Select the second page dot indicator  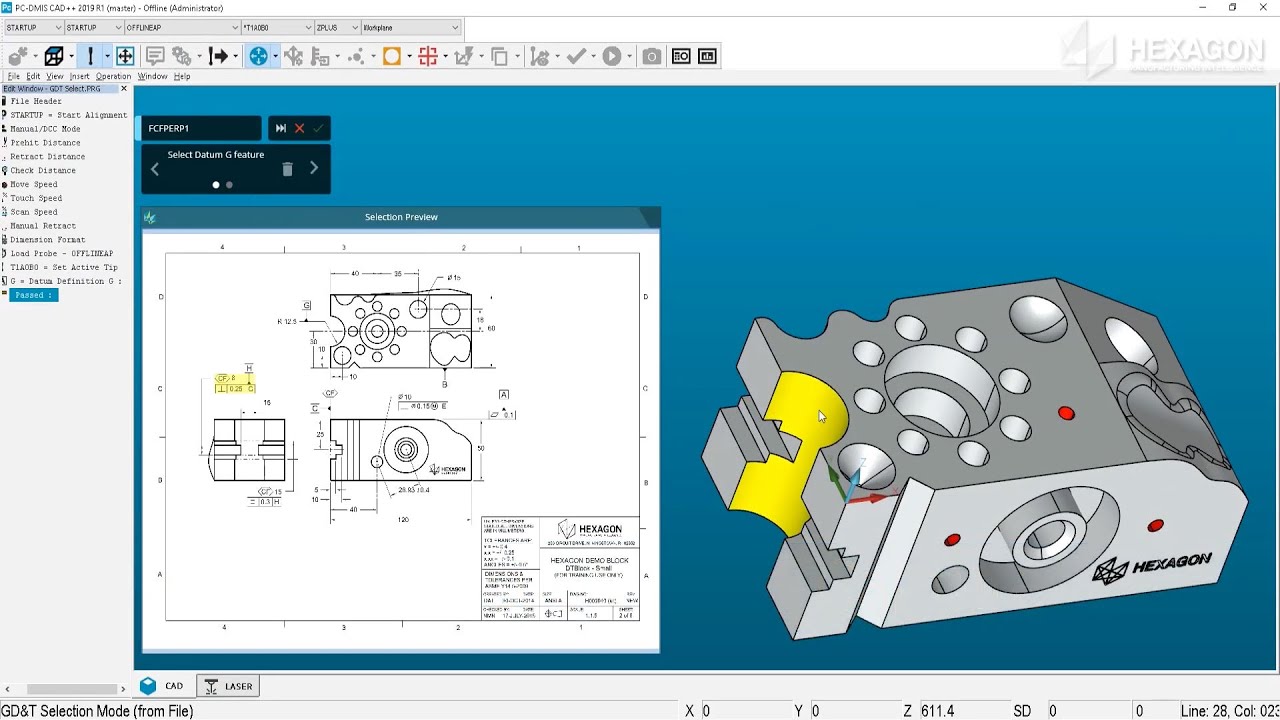tap(229, 185)
